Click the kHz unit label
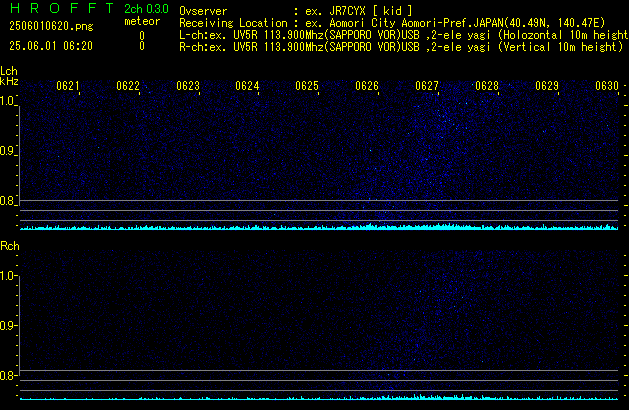Screen dimensions: 629x410 tap(9, 81)
